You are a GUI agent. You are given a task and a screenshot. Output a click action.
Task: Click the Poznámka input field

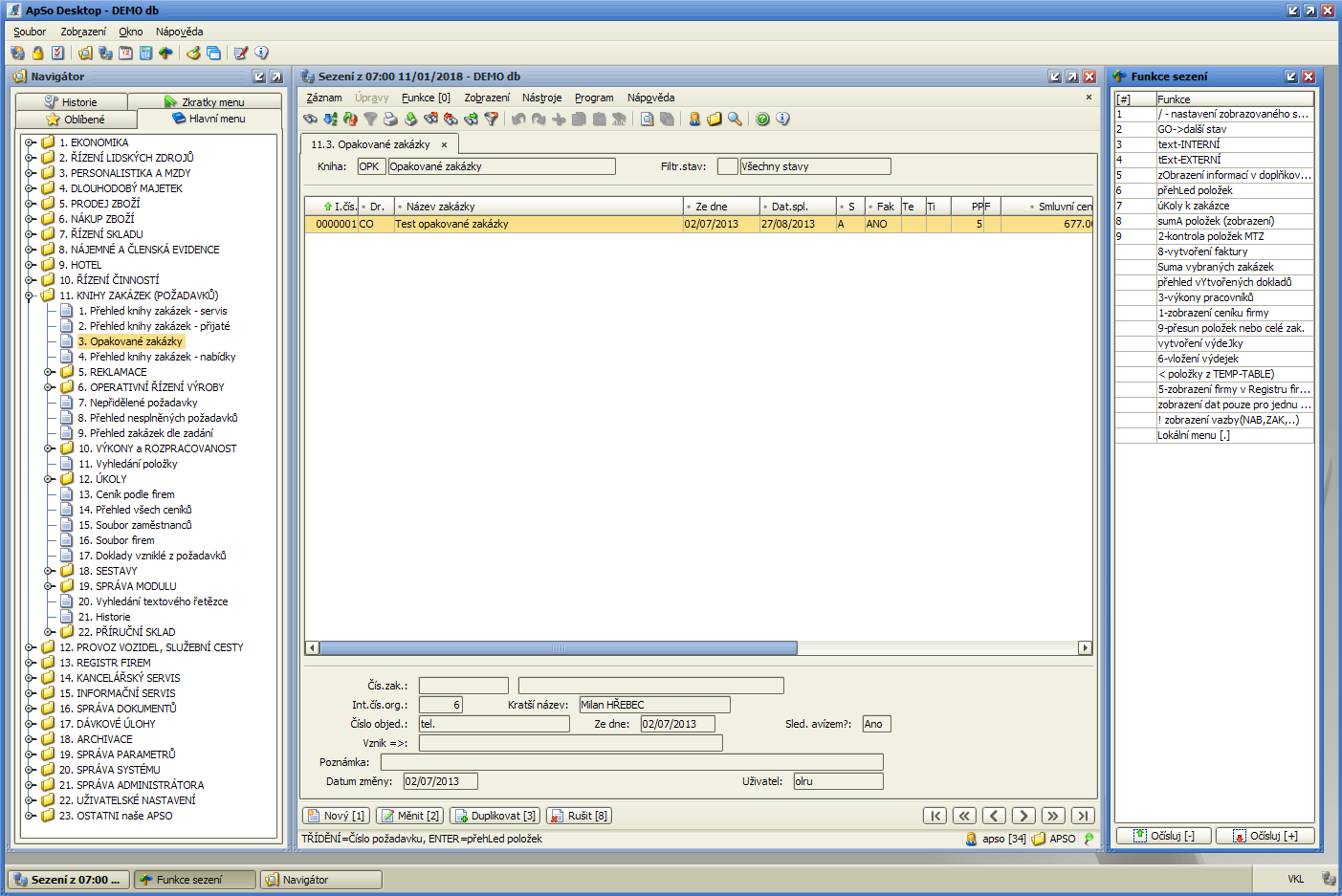[631, 762]
